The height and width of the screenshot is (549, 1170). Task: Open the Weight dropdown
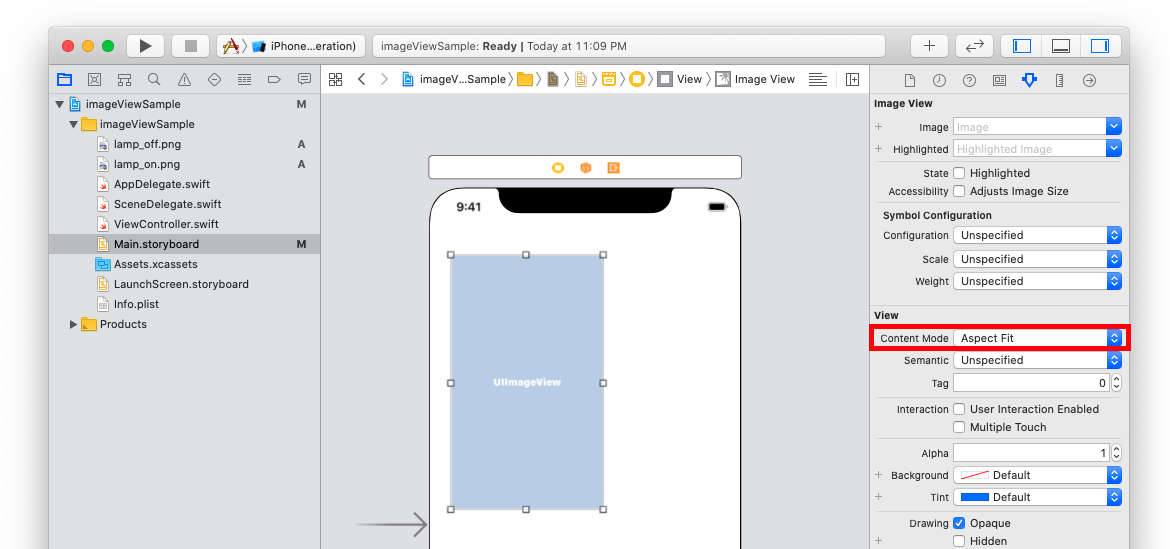pyautogui.click(x=1037, y=281)
